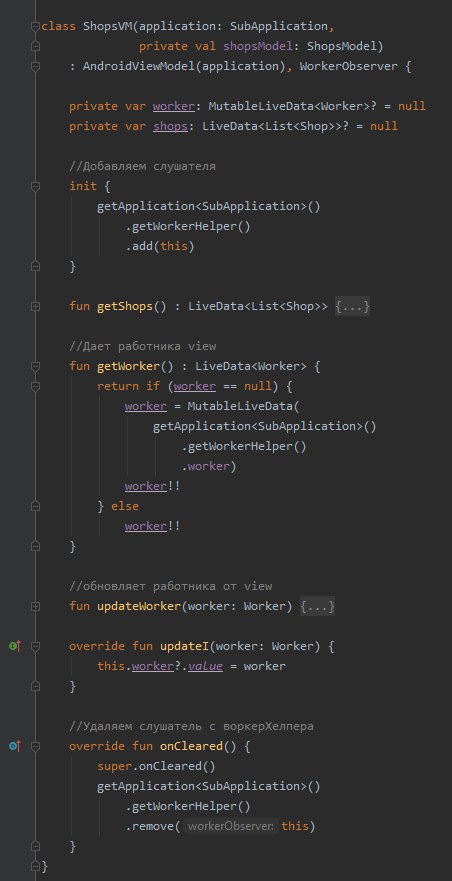
Task: Click the AndroidViewModel superclass name
Action: [139, 66]
